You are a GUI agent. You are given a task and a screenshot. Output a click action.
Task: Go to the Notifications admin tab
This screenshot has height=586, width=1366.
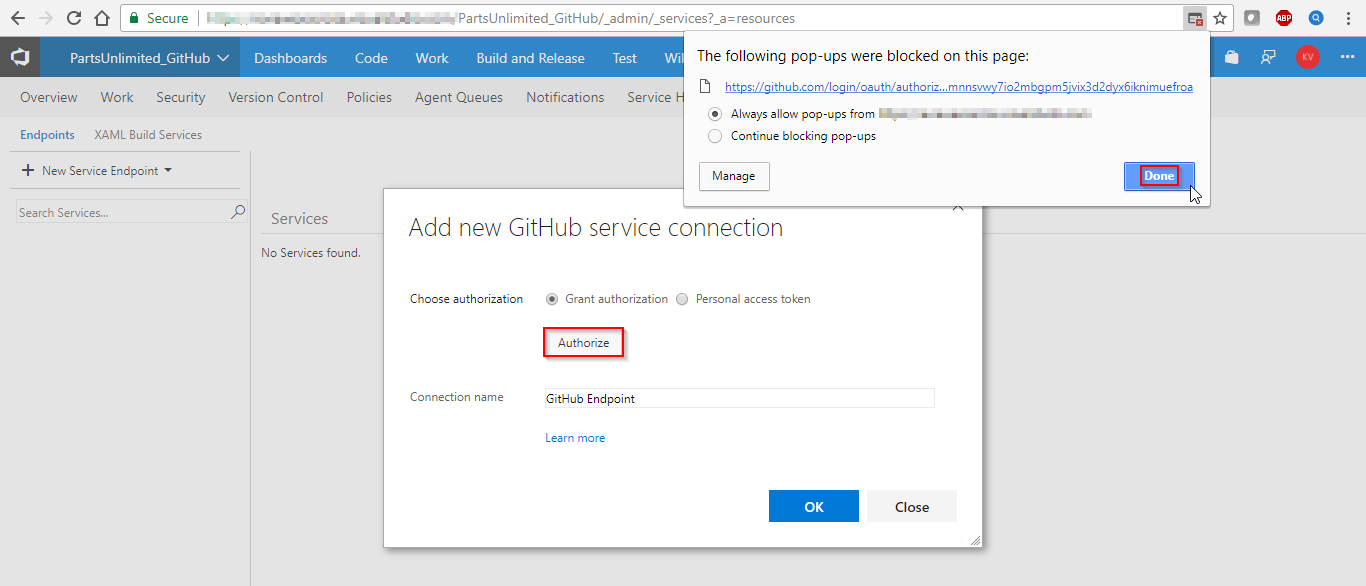pos(565,97)
